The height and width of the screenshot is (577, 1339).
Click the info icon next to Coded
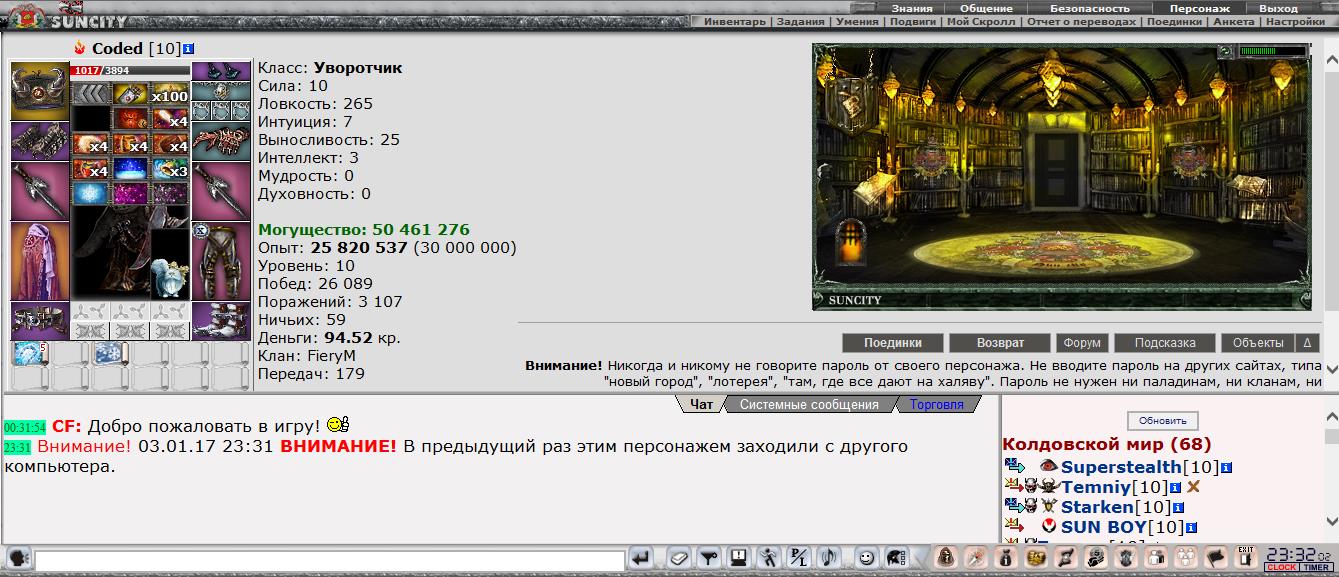click(x=188, y=48)
